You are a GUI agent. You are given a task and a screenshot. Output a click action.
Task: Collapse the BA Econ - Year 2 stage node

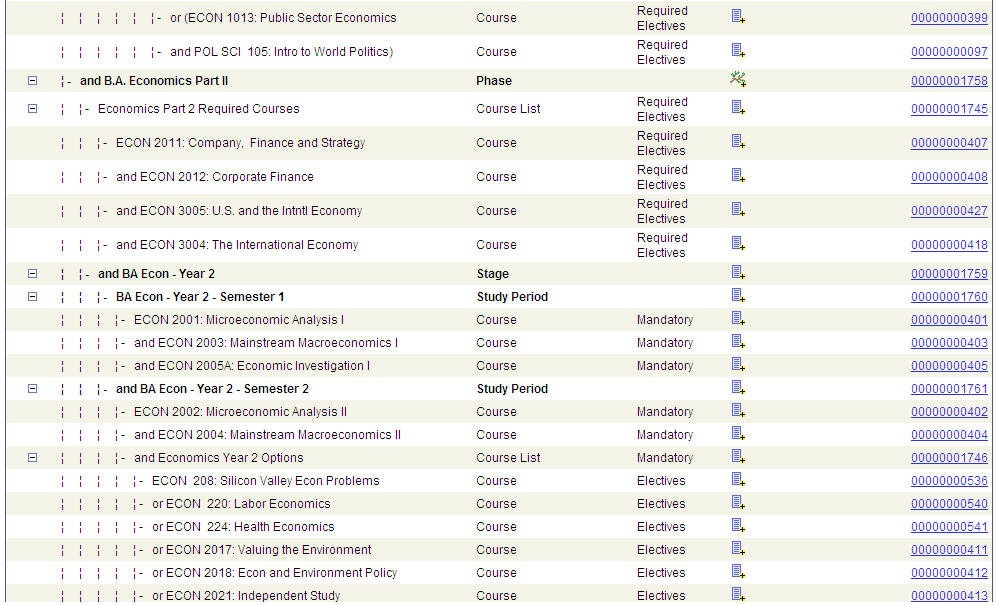pos(31,273)
